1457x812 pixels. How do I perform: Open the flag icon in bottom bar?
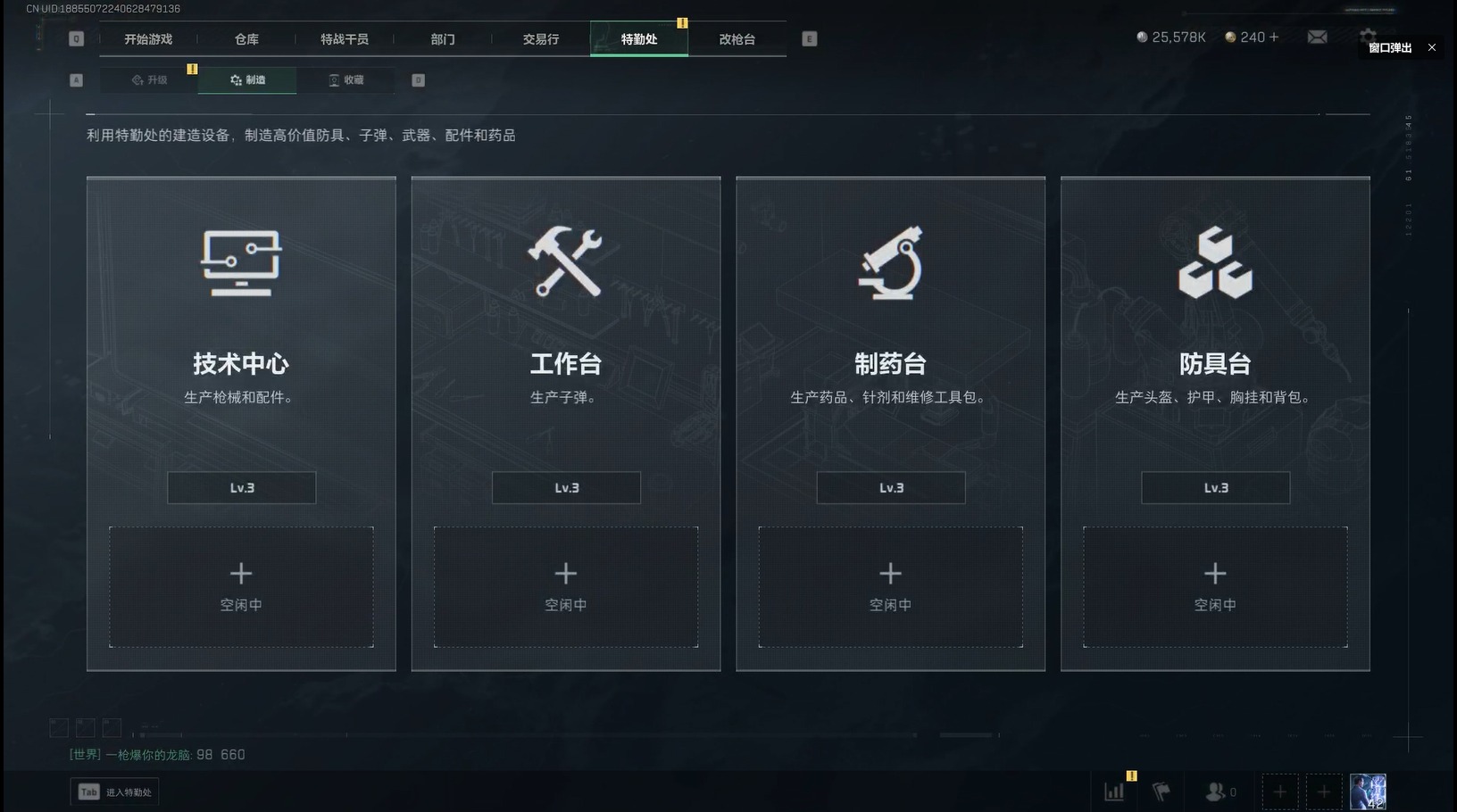pyautogui.click(x=1161, y=791)
